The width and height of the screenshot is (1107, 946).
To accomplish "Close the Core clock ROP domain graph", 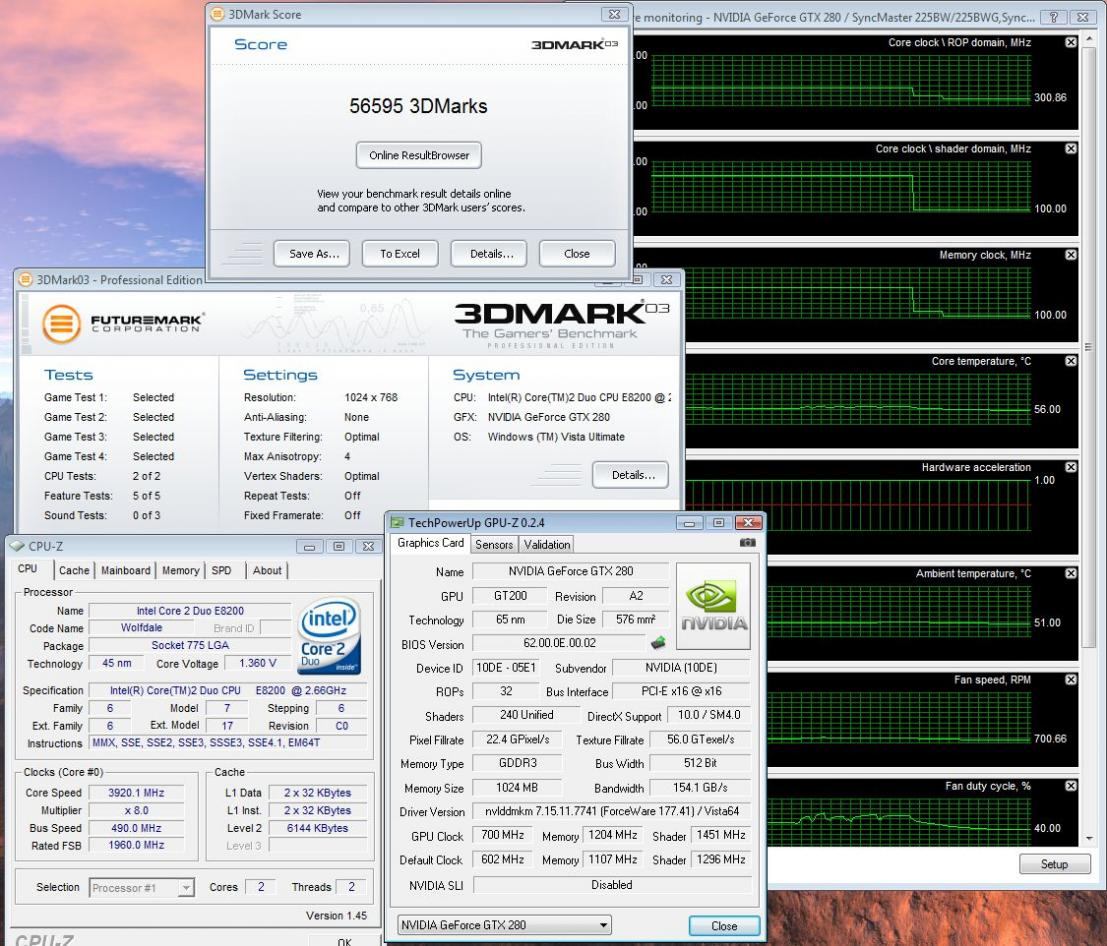I will tap(1070, 42).
